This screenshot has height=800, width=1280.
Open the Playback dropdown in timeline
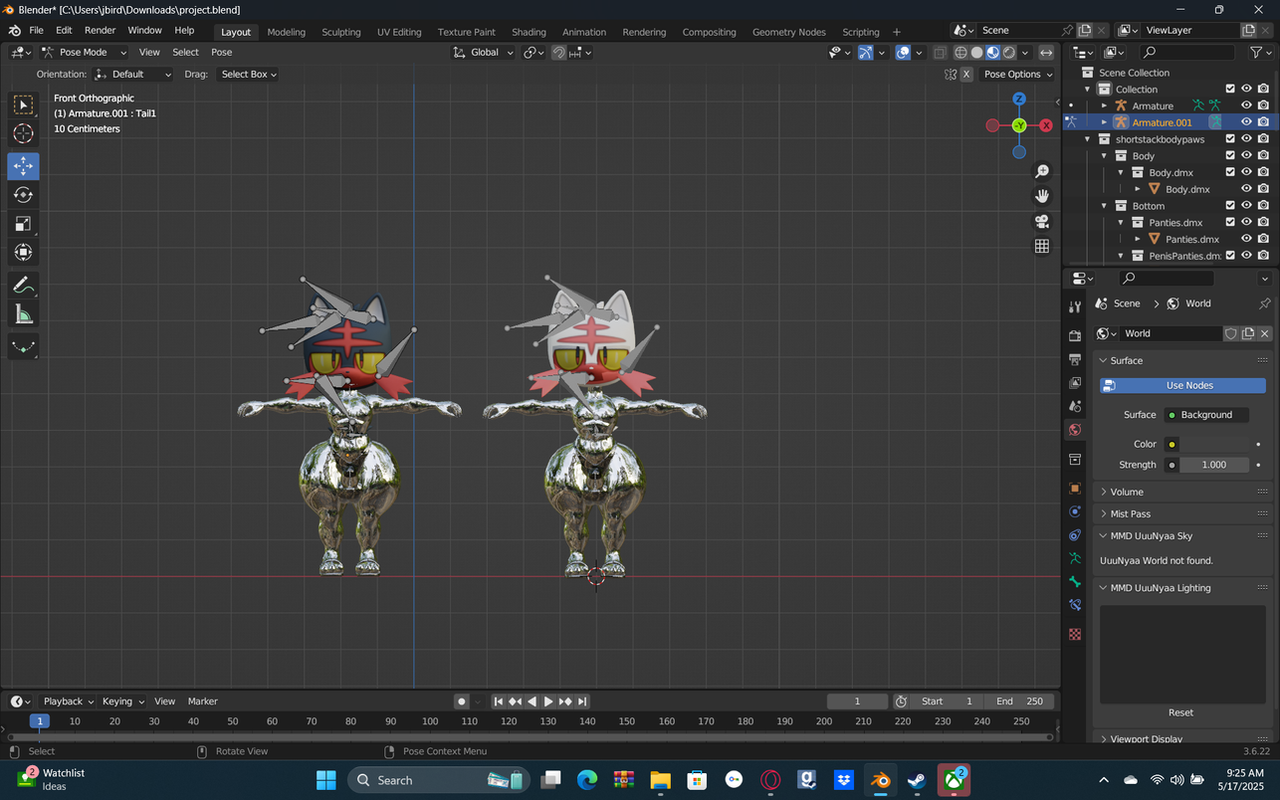click(x=68, y=701)
